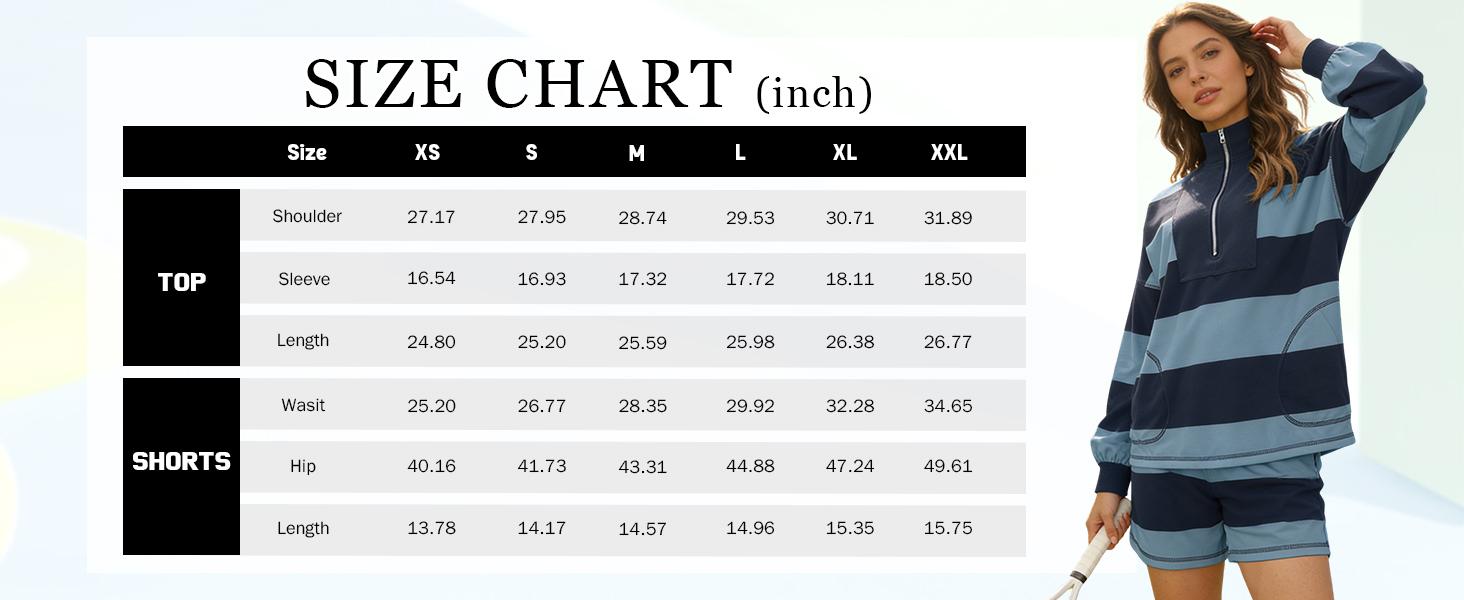Click the SIZE CHART title text

tap(518, 84)
